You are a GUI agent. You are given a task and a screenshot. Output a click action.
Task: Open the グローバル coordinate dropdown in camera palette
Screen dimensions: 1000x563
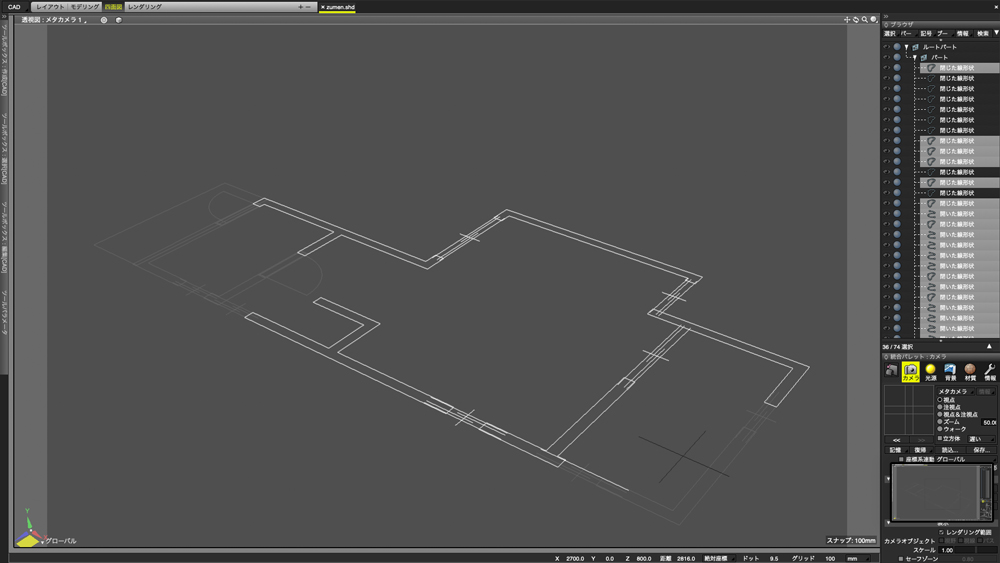point(966,459)
